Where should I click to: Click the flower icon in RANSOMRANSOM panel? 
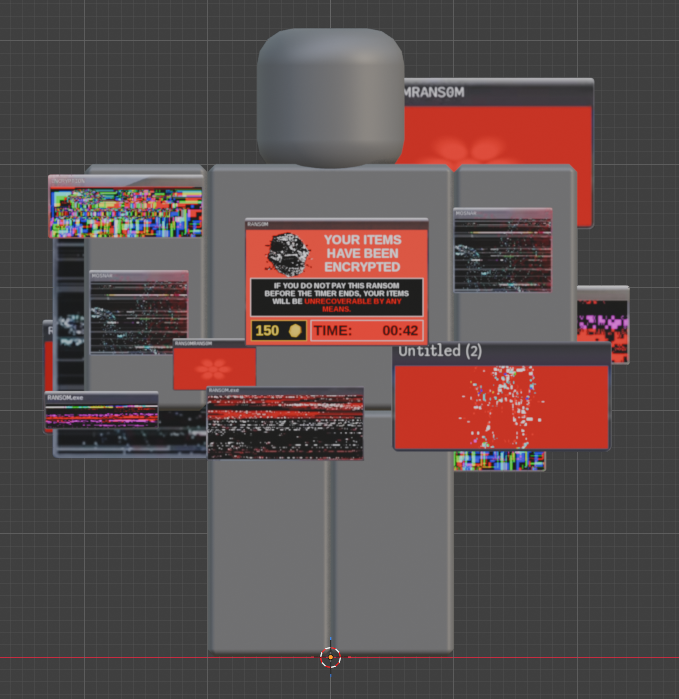click(213, 369)
